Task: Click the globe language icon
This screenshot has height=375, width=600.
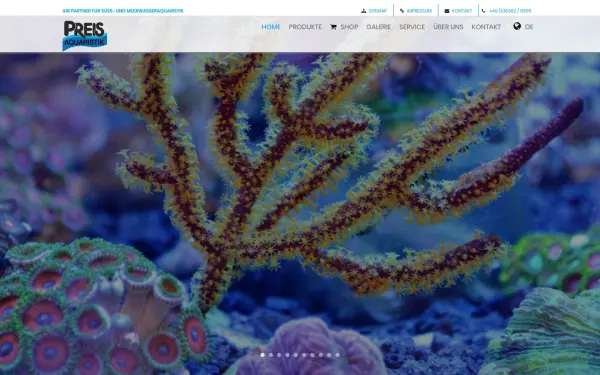Action: [x=517, y=26]
